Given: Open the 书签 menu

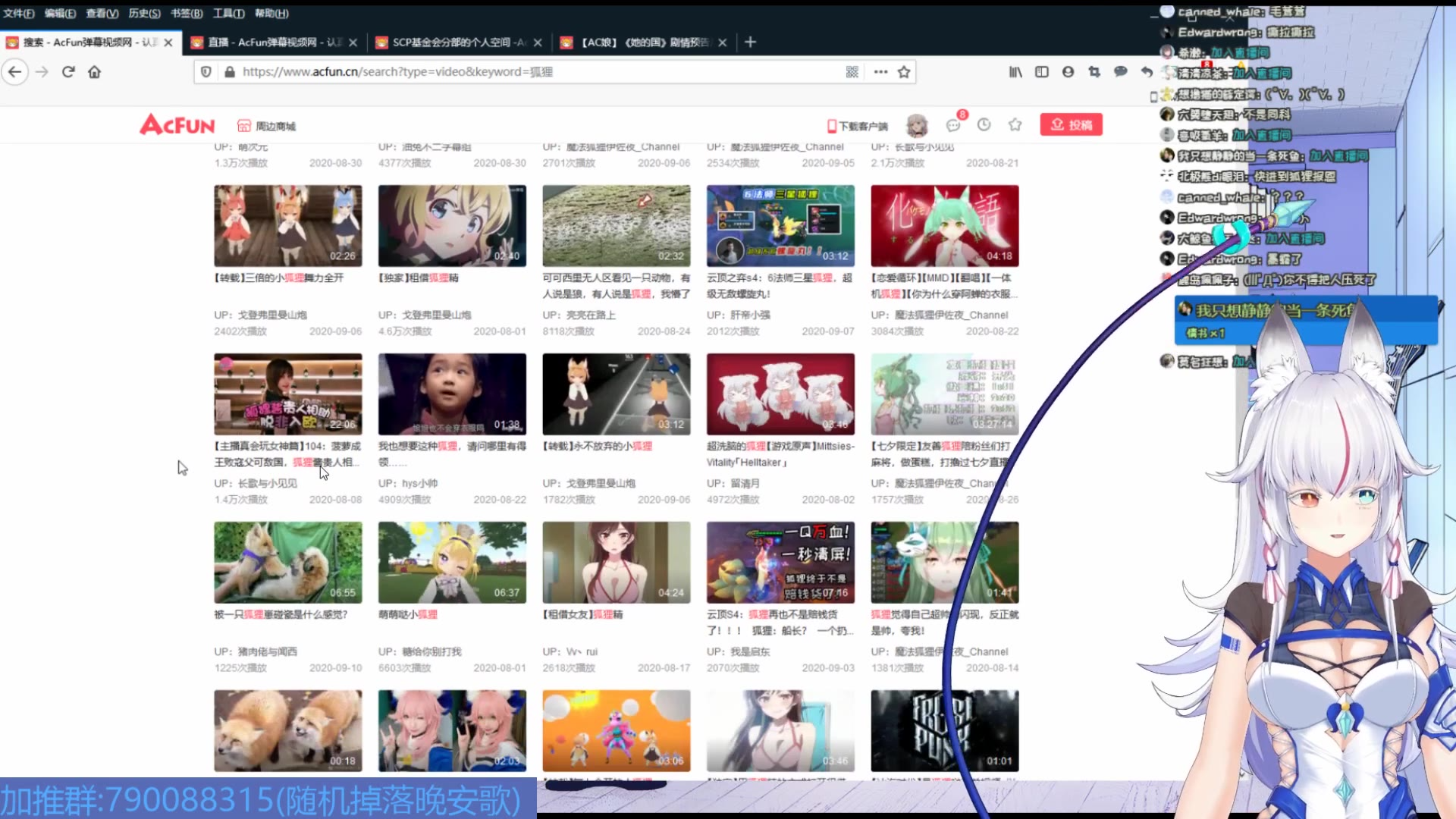Looking at the screenshot, I should click(x=187, y=14).
